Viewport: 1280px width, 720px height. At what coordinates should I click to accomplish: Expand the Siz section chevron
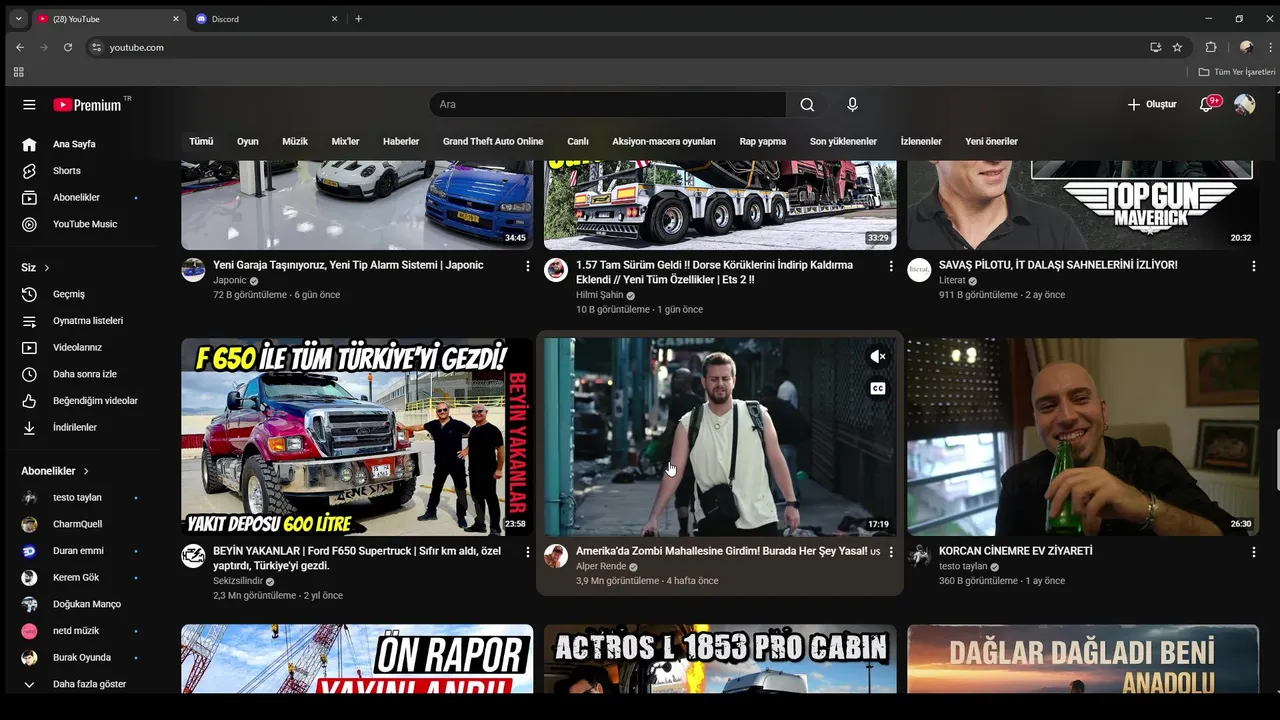(46, 268)
